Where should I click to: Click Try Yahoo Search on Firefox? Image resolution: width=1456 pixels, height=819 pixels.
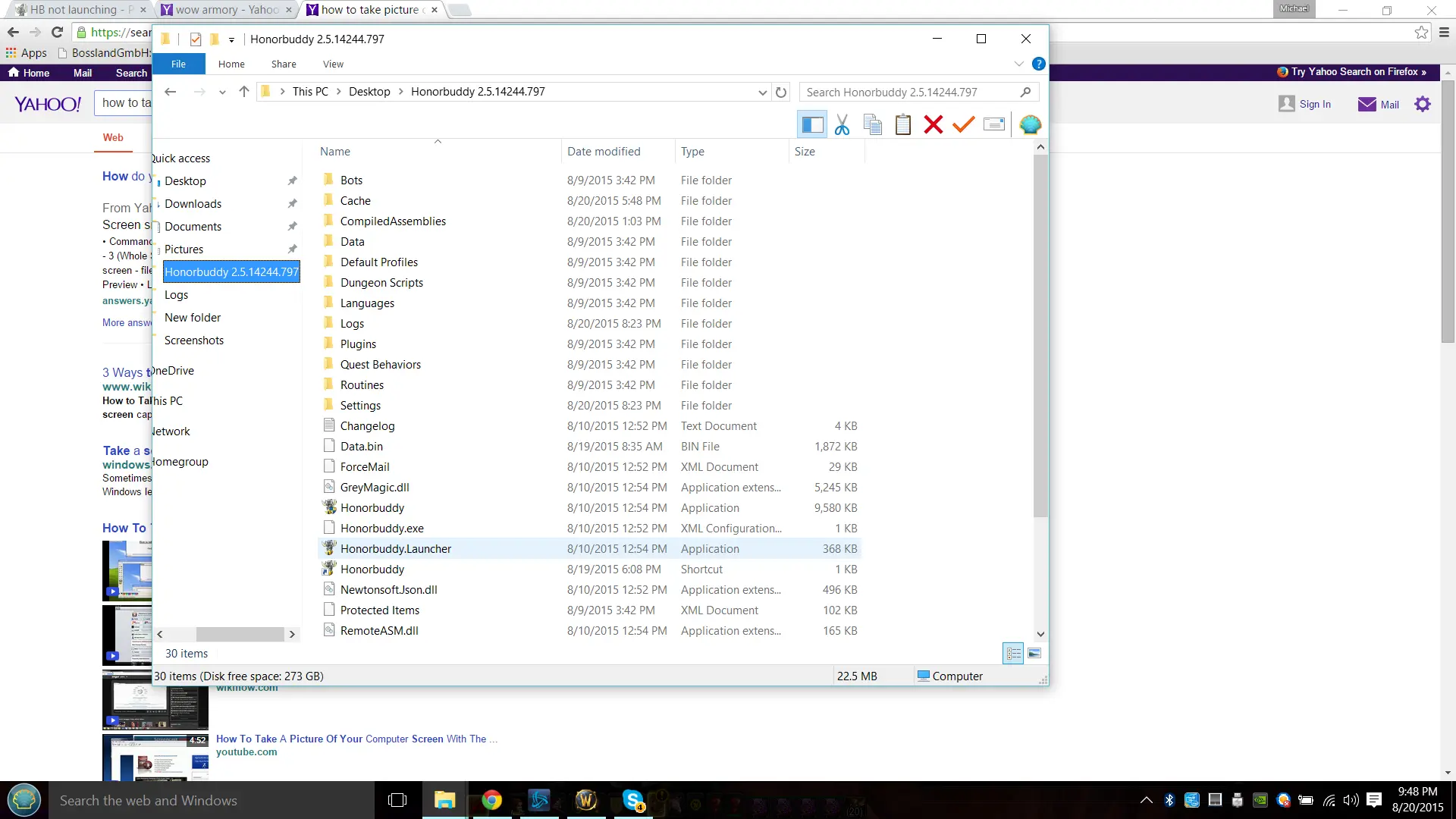pos(1352,72)
